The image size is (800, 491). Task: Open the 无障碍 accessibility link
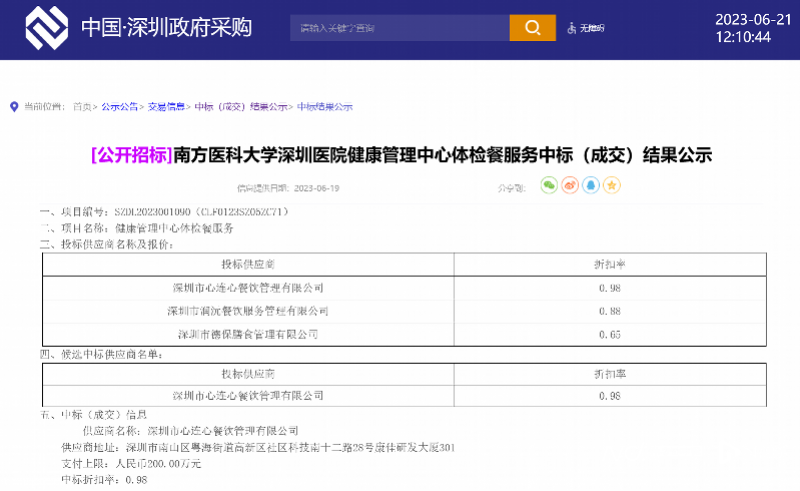pos(592,28)
